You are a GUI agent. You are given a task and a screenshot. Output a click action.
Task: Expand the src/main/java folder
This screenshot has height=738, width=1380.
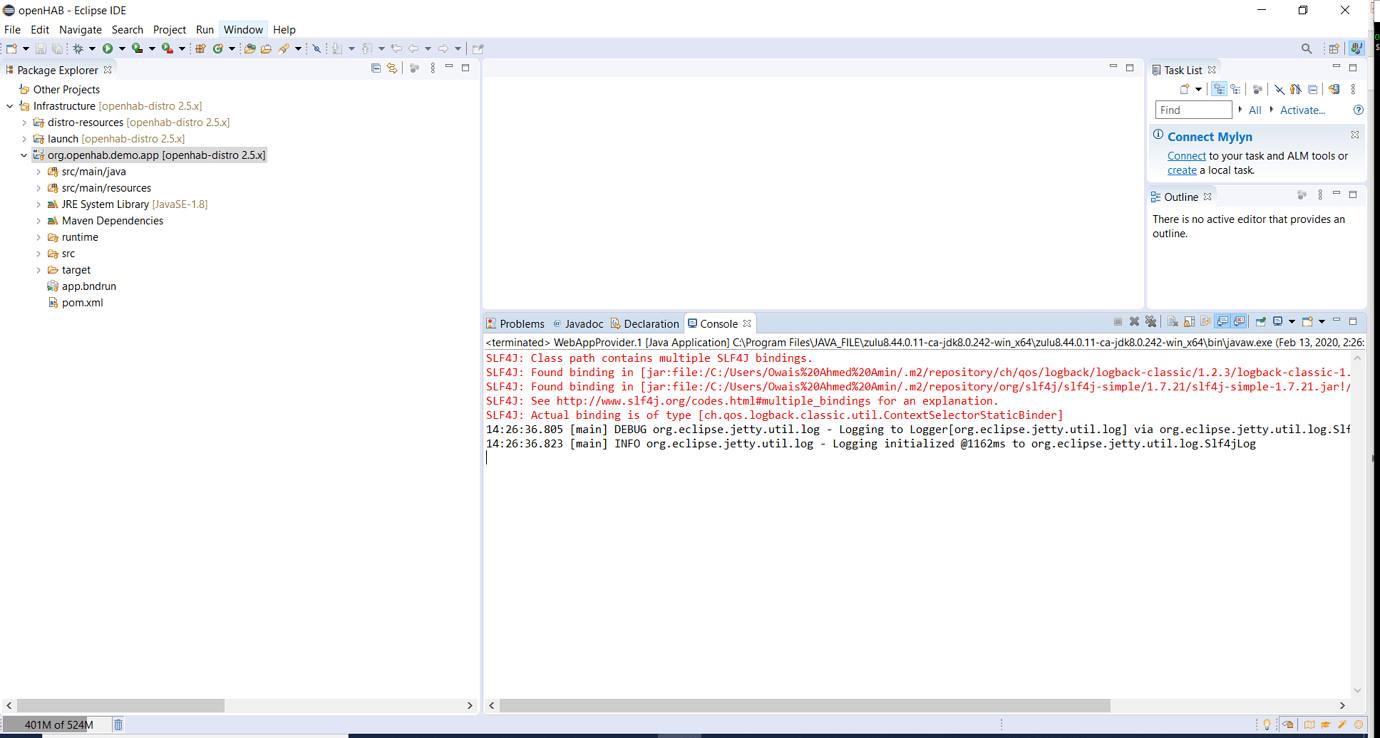(x=39, y=172)
